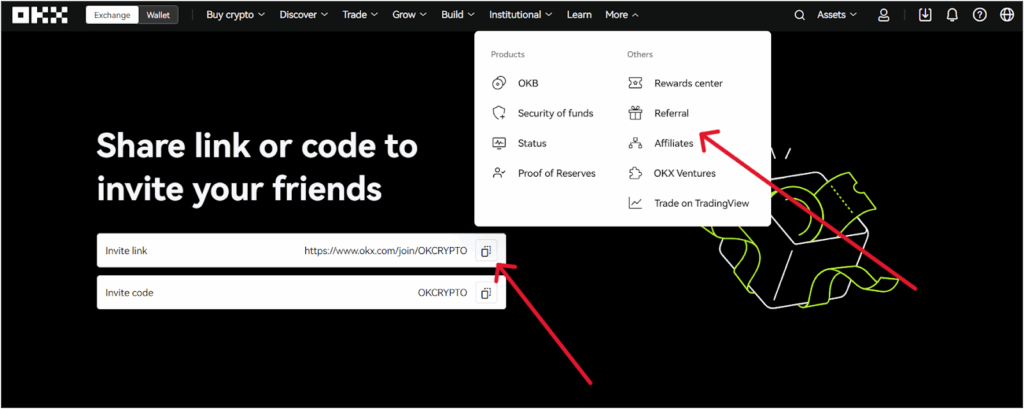Open the search magnifier icon
This screenshot has height=409, width=1024.
799,15
